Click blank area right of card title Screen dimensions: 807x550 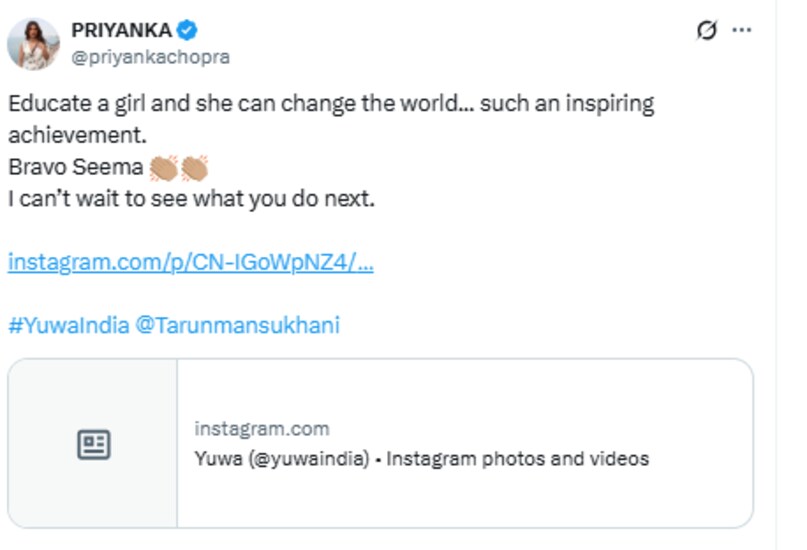(700, 459)
